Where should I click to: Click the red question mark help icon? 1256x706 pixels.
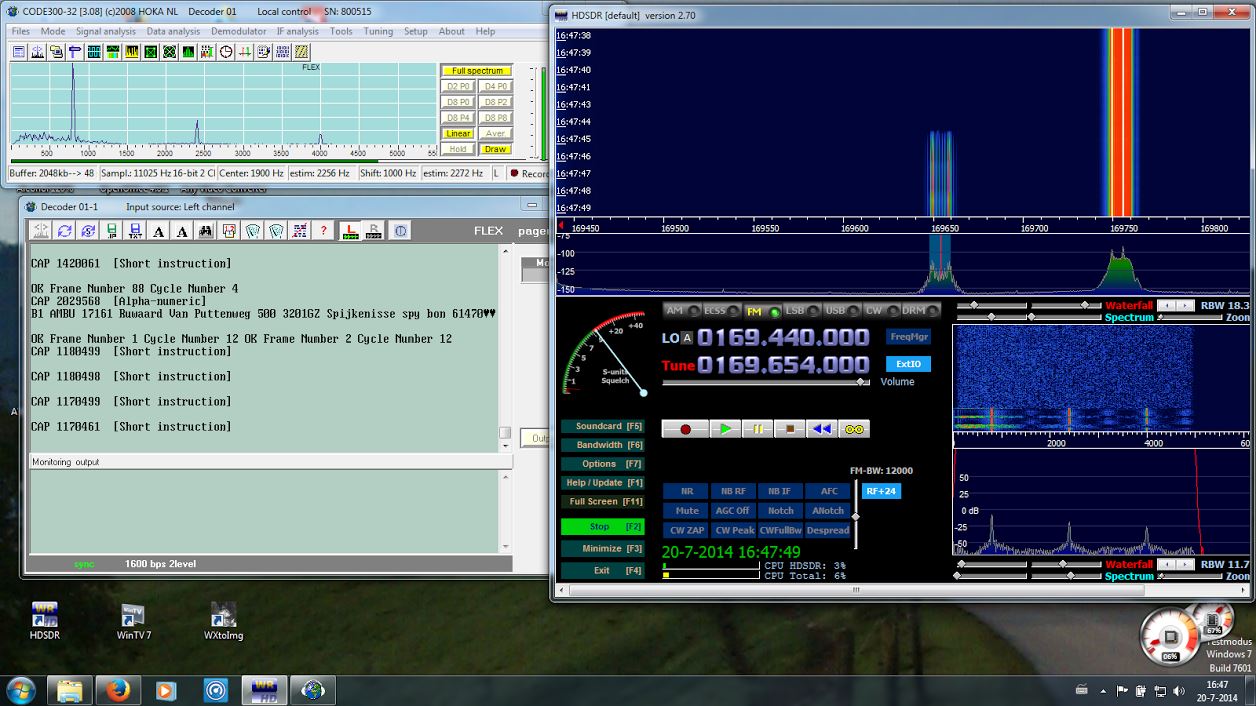pos(323,231)
